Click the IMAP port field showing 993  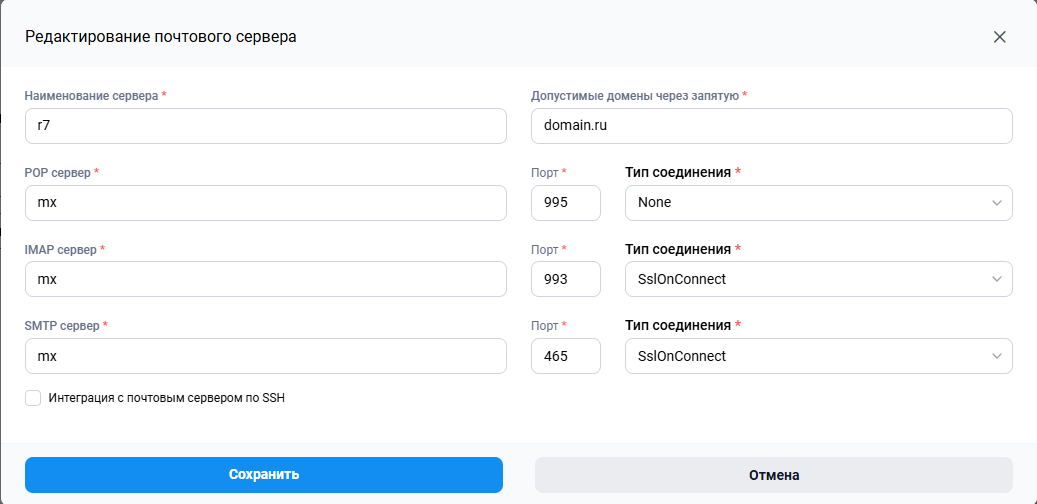565,280
